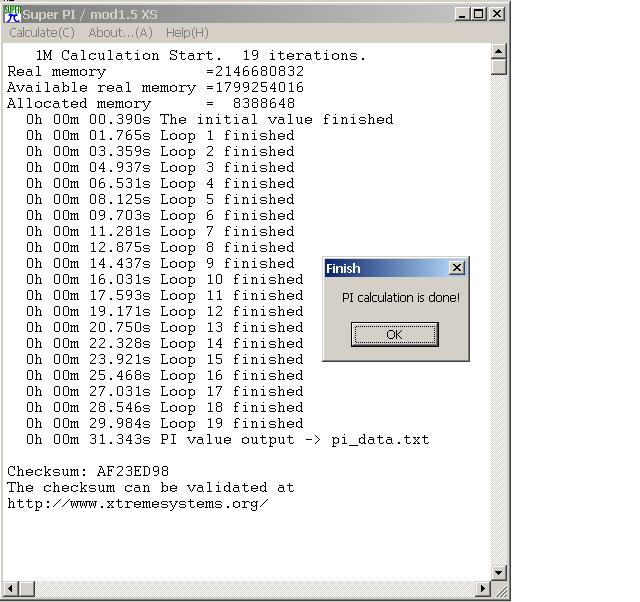Click the 'Loop 8 finished' line
The image size is (640, 602).
click(160, 247)
